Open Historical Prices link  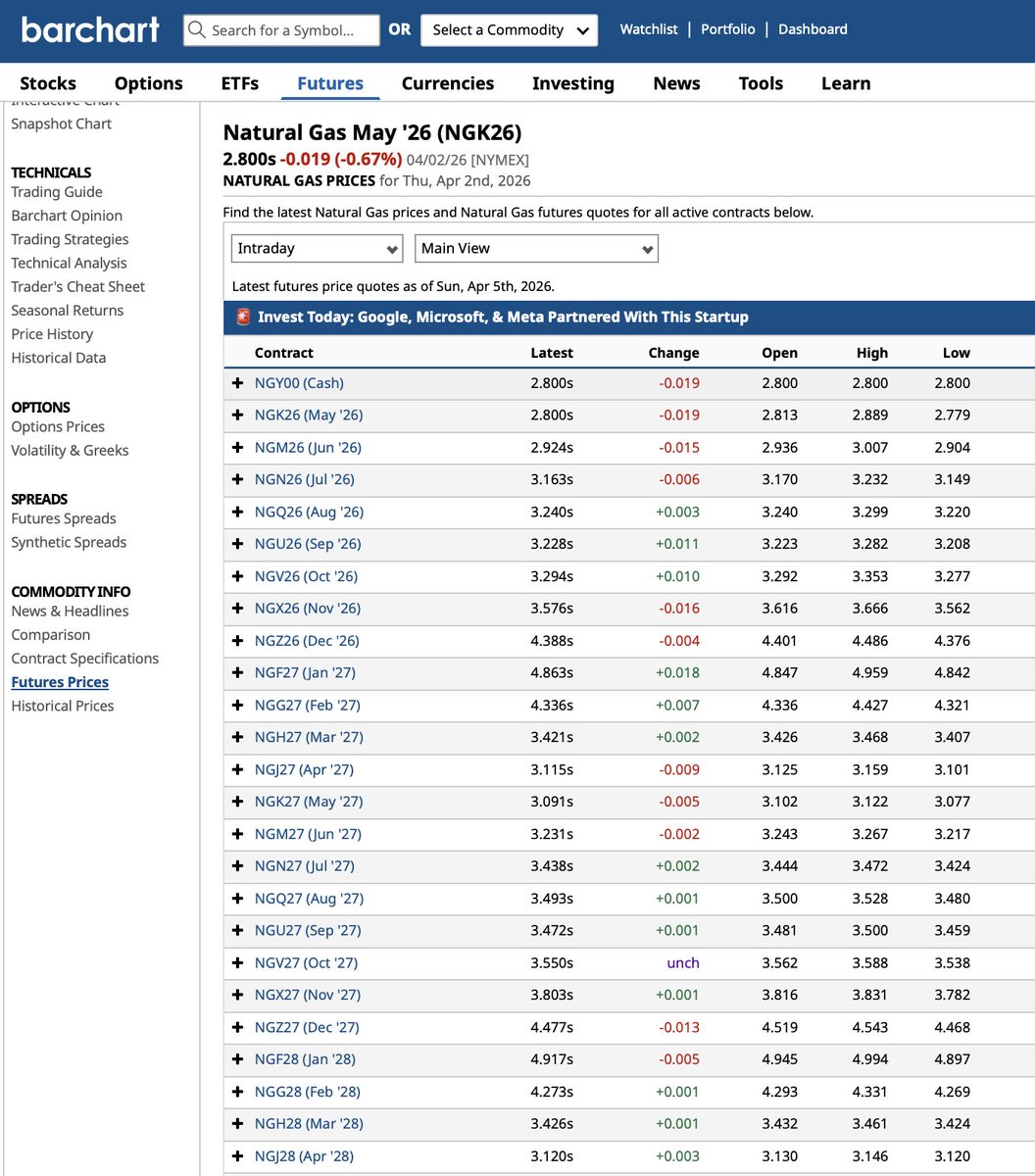(x=63, y=706)
